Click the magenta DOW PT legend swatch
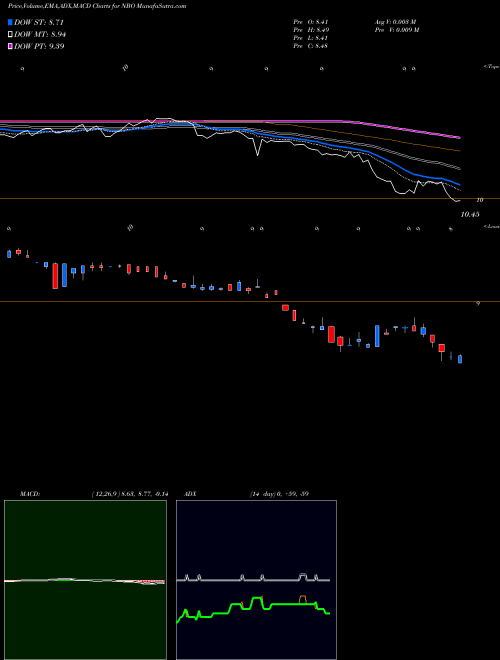Screen dimensions: 500x660 coord(10,46)
